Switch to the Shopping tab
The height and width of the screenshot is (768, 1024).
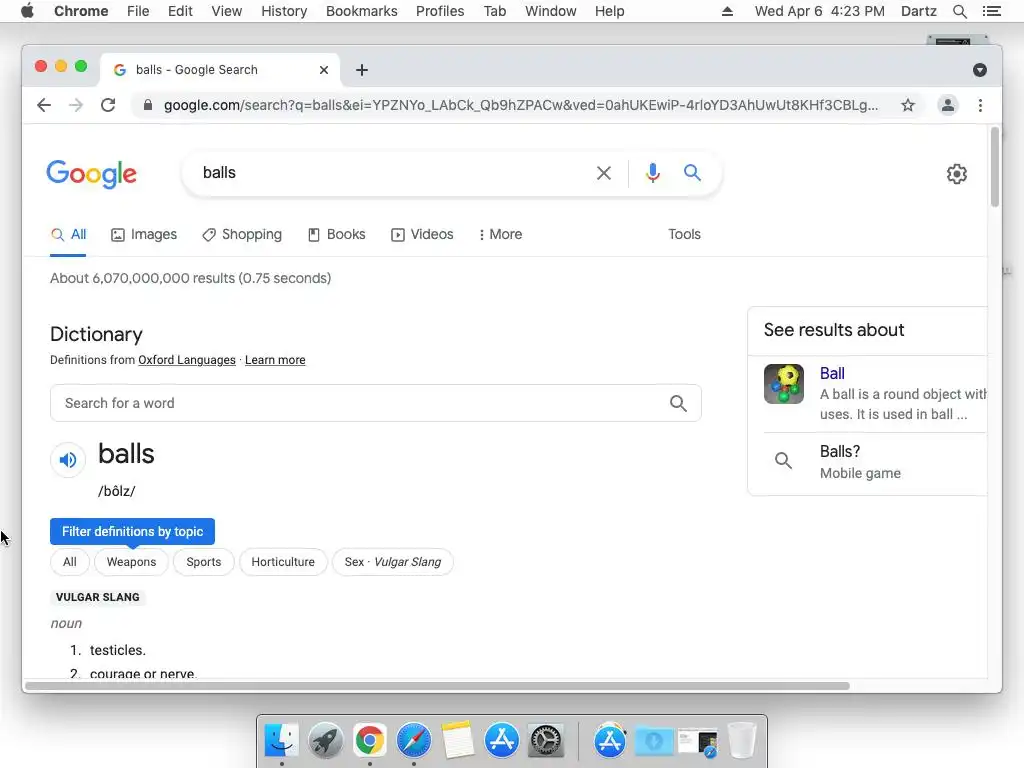point(242,234)
